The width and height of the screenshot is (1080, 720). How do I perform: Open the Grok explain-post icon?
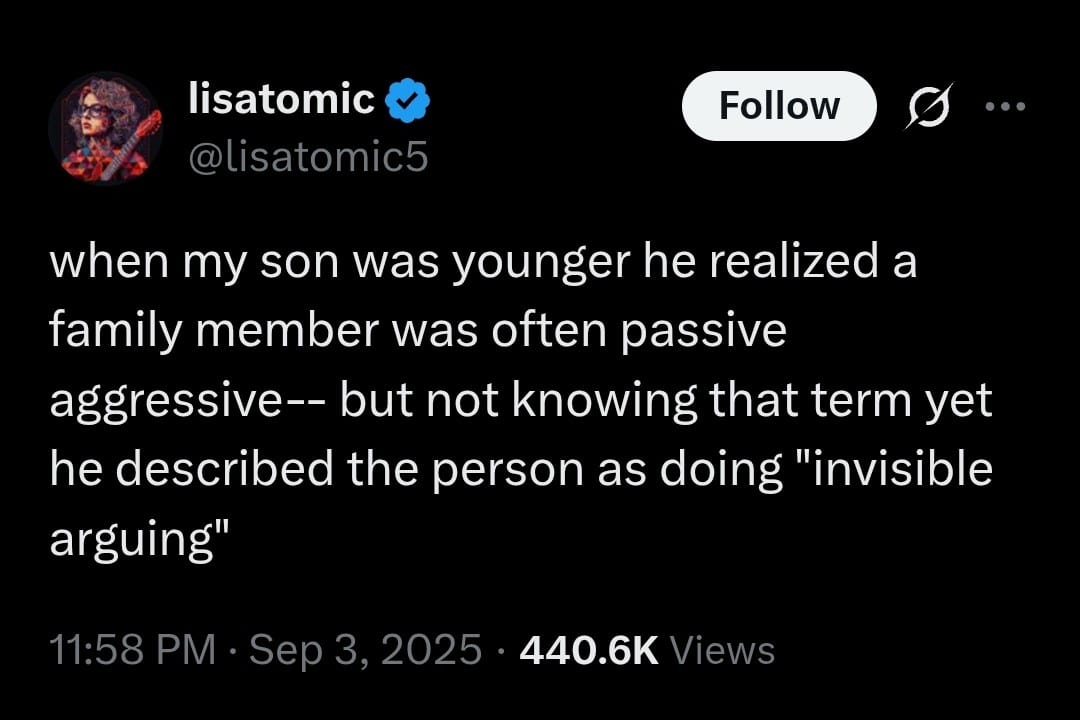click(x=930, y=105)
